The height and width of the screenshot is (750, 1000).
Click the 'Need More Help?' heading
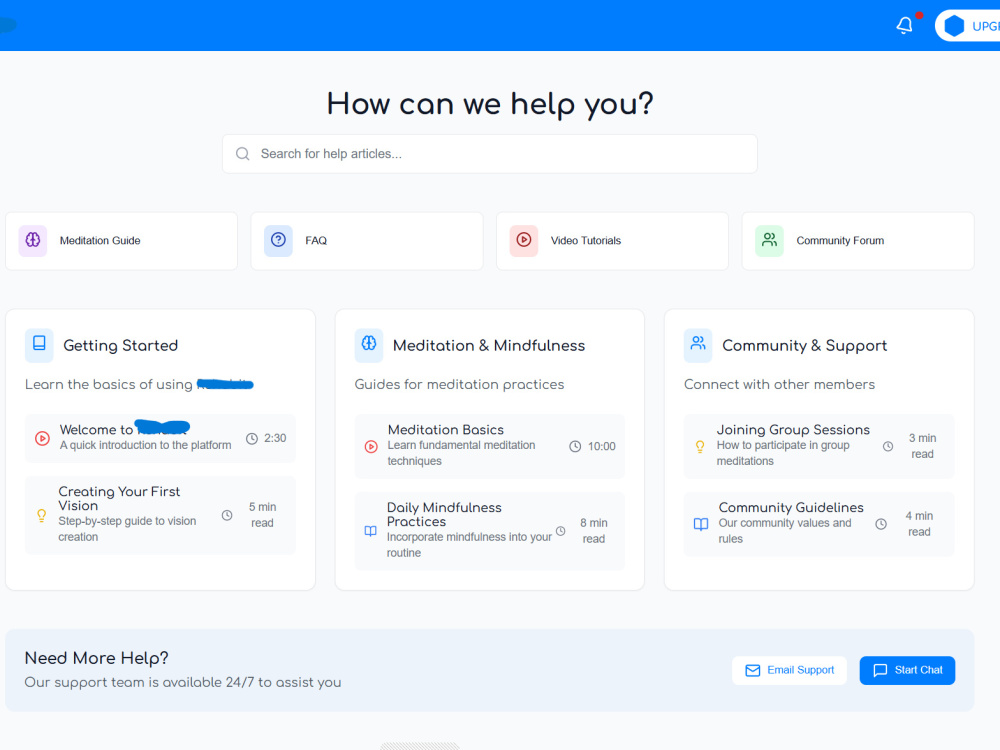(96, 658)
